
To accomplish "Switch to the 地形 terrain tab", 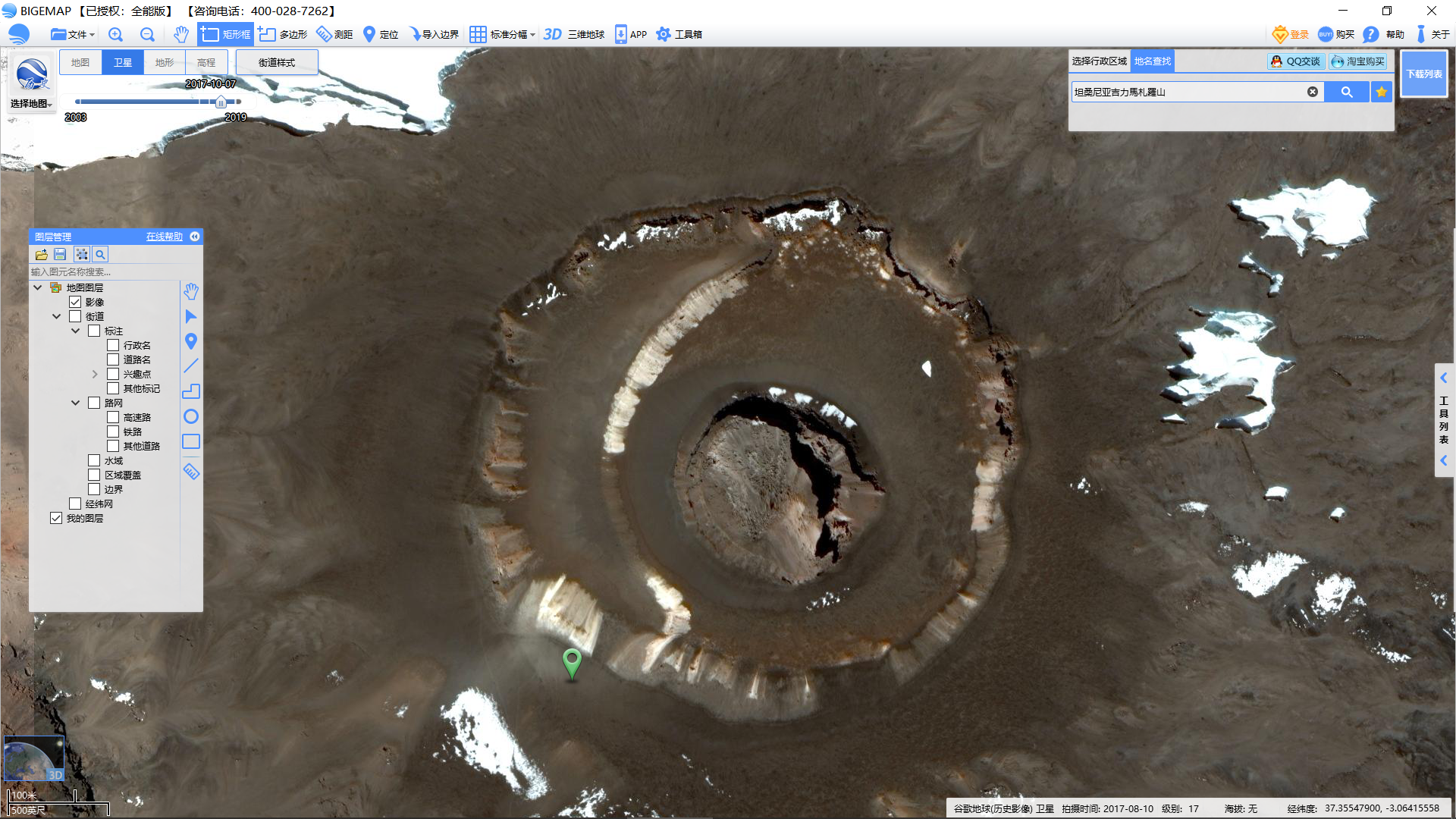I will (165, 62).
